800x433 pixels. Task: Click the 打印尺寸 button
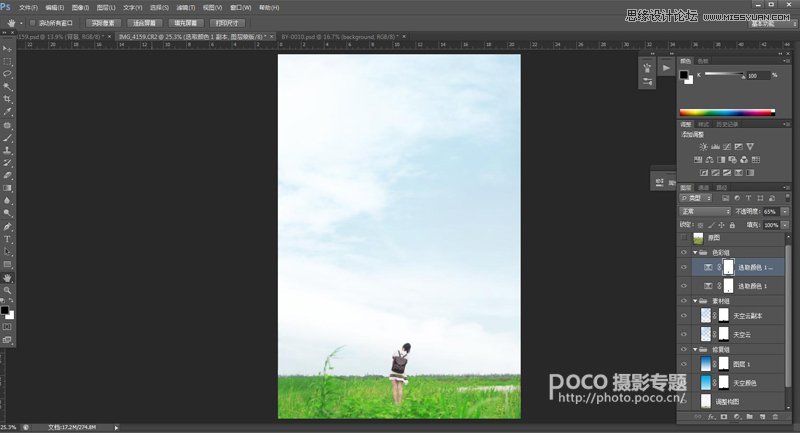[227, 23]
